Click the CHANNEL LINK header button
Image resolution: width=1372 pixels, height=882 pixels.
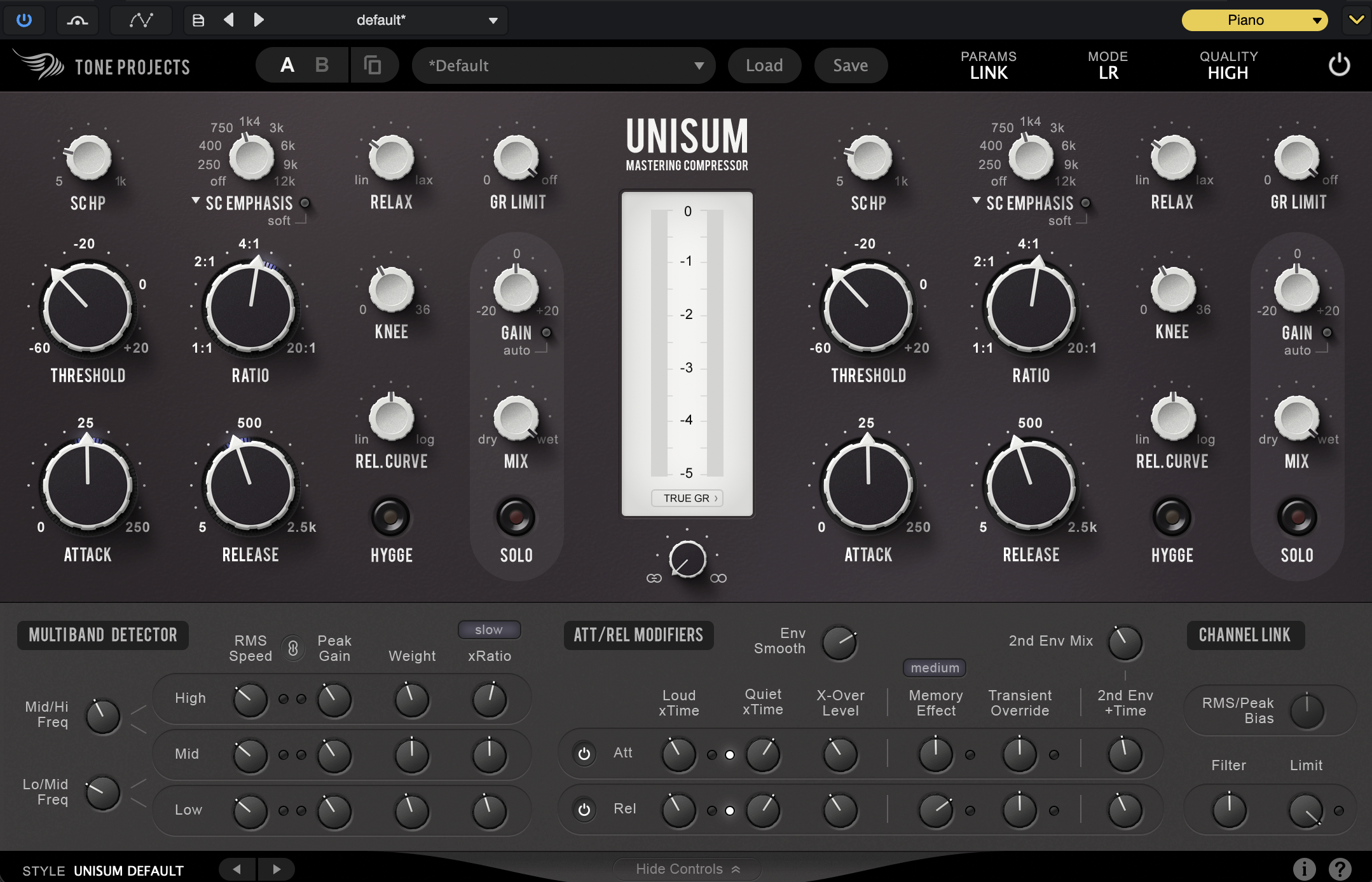click(x=1245, y=635)
